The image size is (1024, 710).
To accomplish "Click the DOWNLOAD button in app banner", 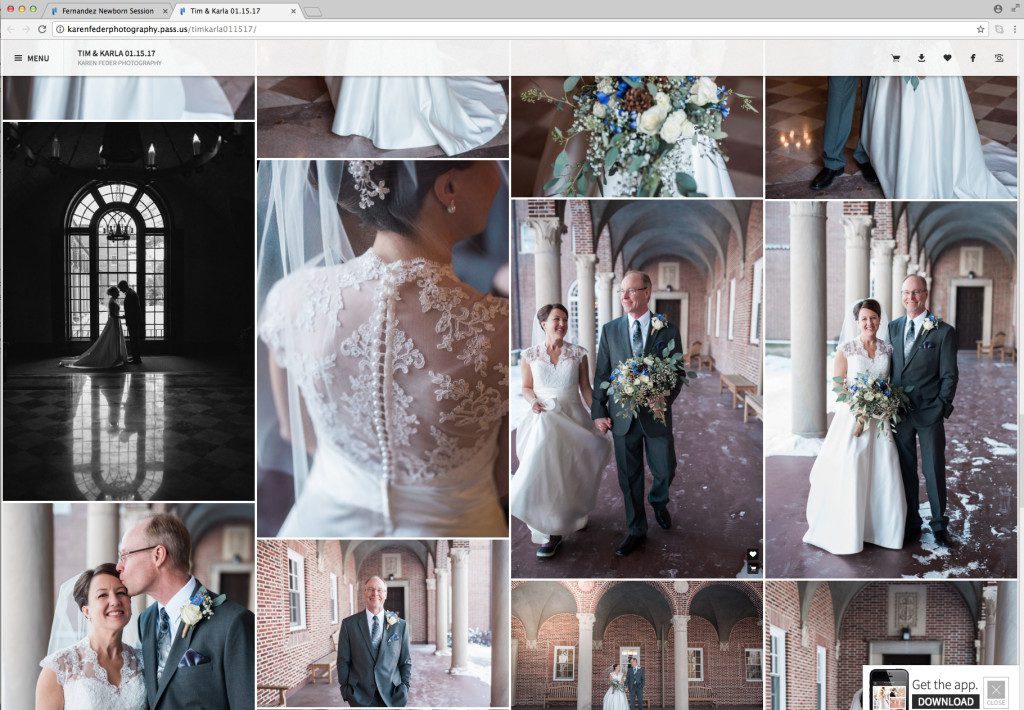I will [x=944, y=701].
